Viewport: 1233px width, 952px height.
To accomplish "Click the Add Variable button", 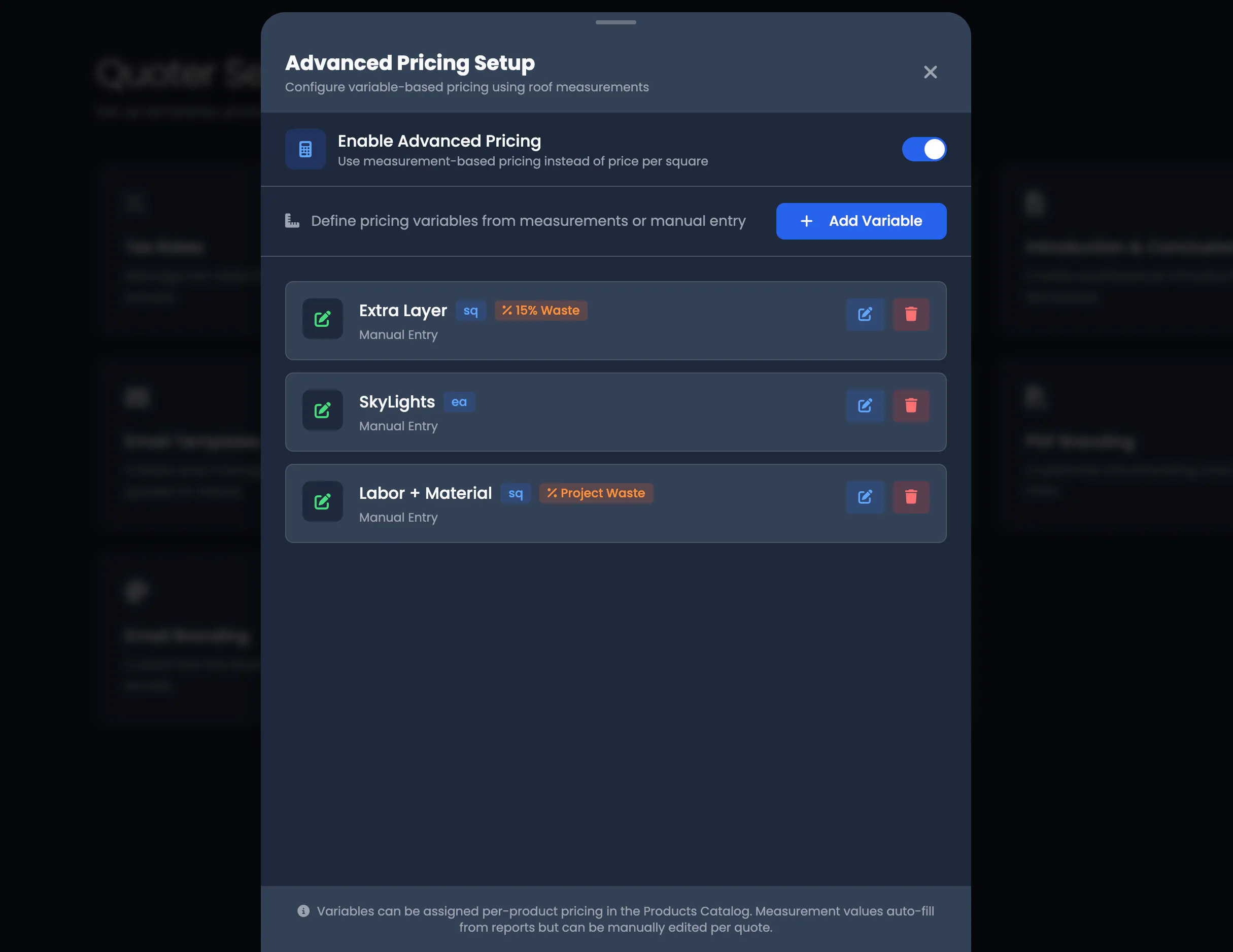I will [861, 221].
